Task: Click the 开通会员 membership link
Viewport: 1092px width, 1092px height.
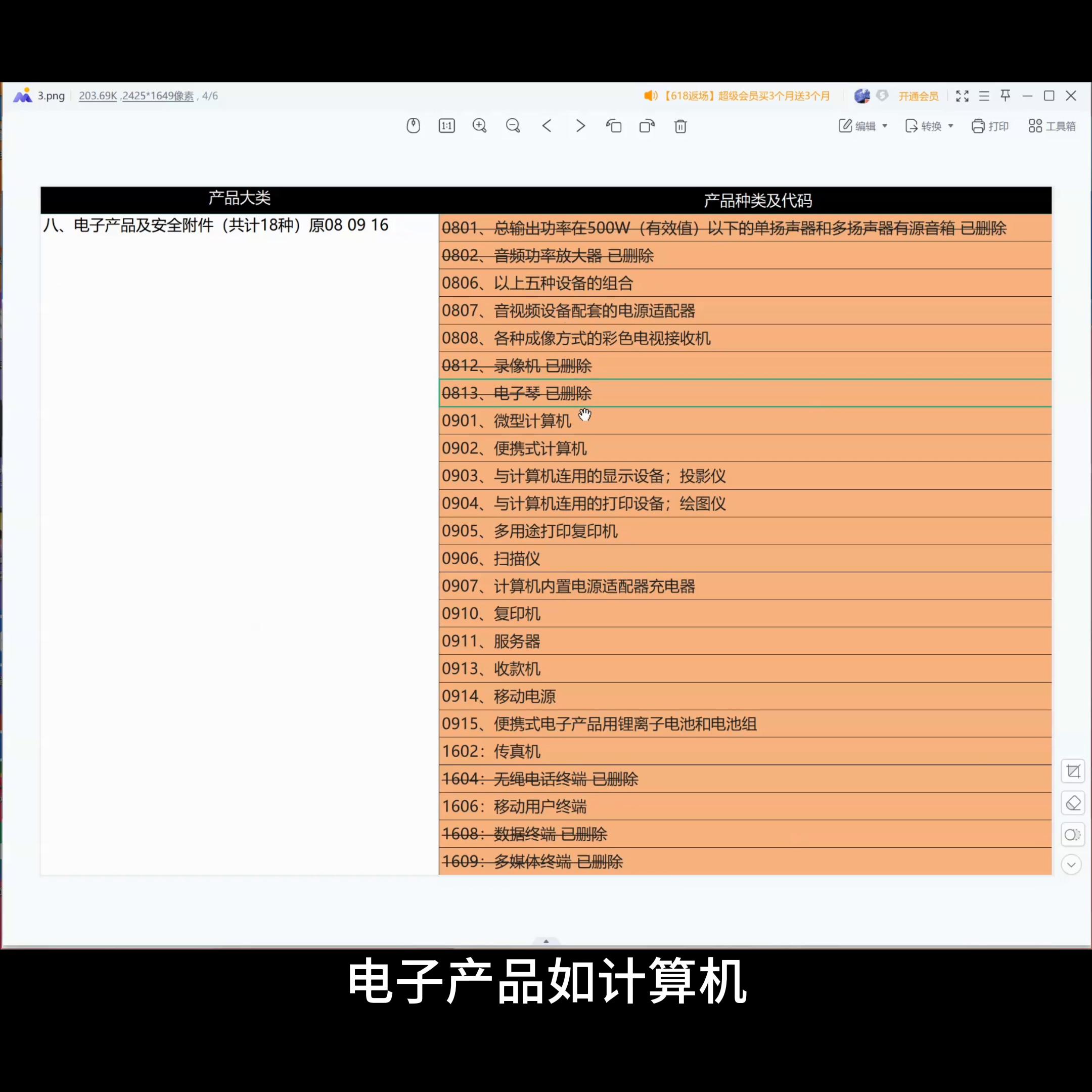Action: click(918, 96)
